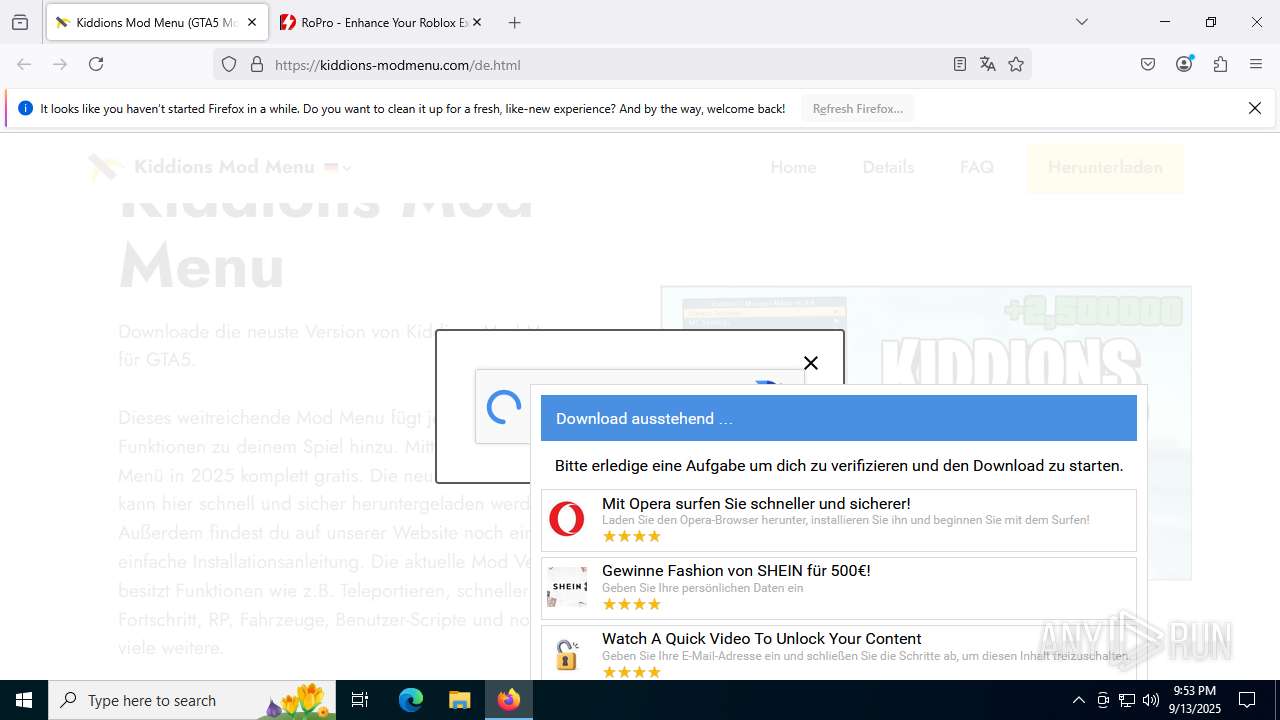Go to the Home navigation link

(793, 167)
